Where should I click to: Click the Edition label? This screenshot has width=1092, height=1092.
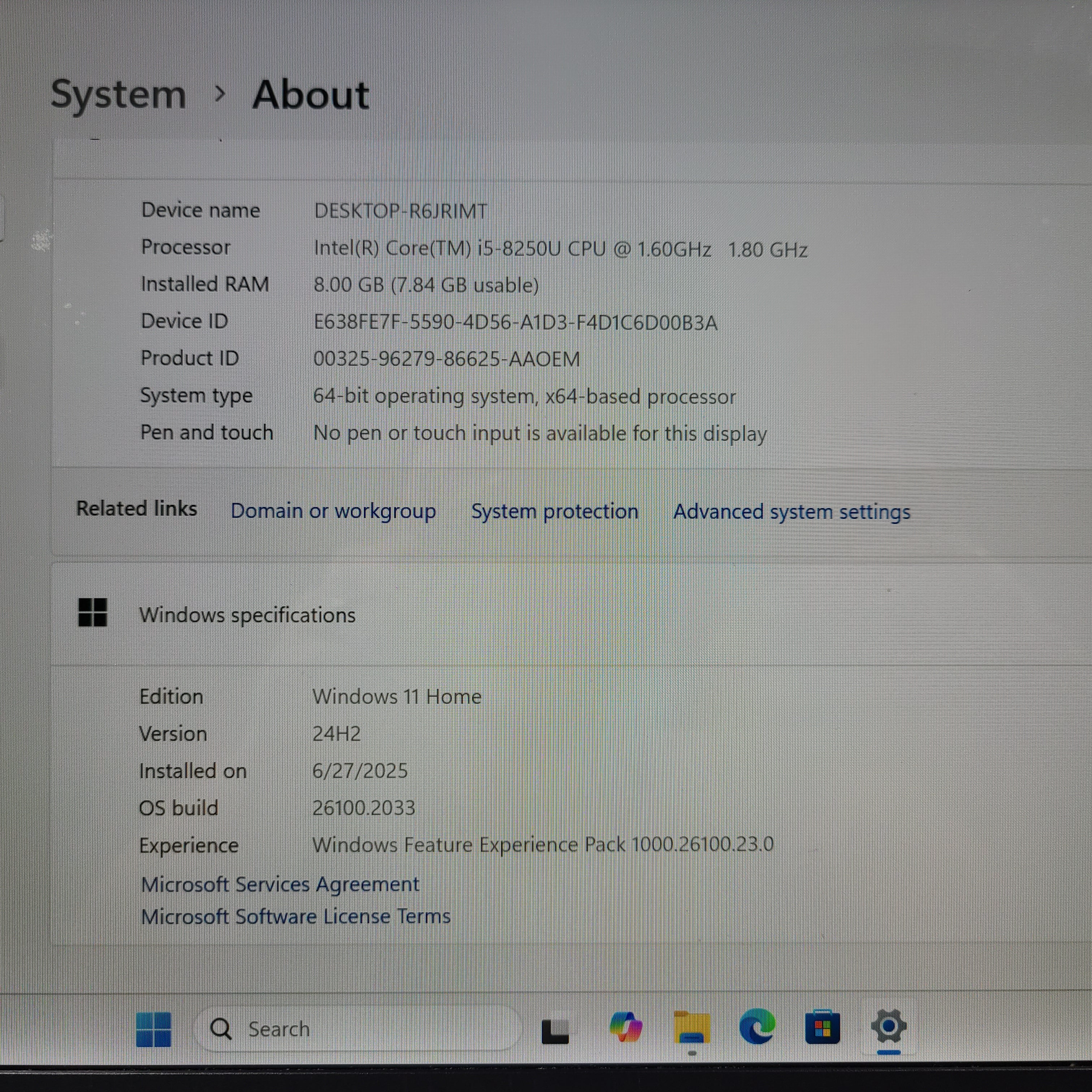click(171, 696)
